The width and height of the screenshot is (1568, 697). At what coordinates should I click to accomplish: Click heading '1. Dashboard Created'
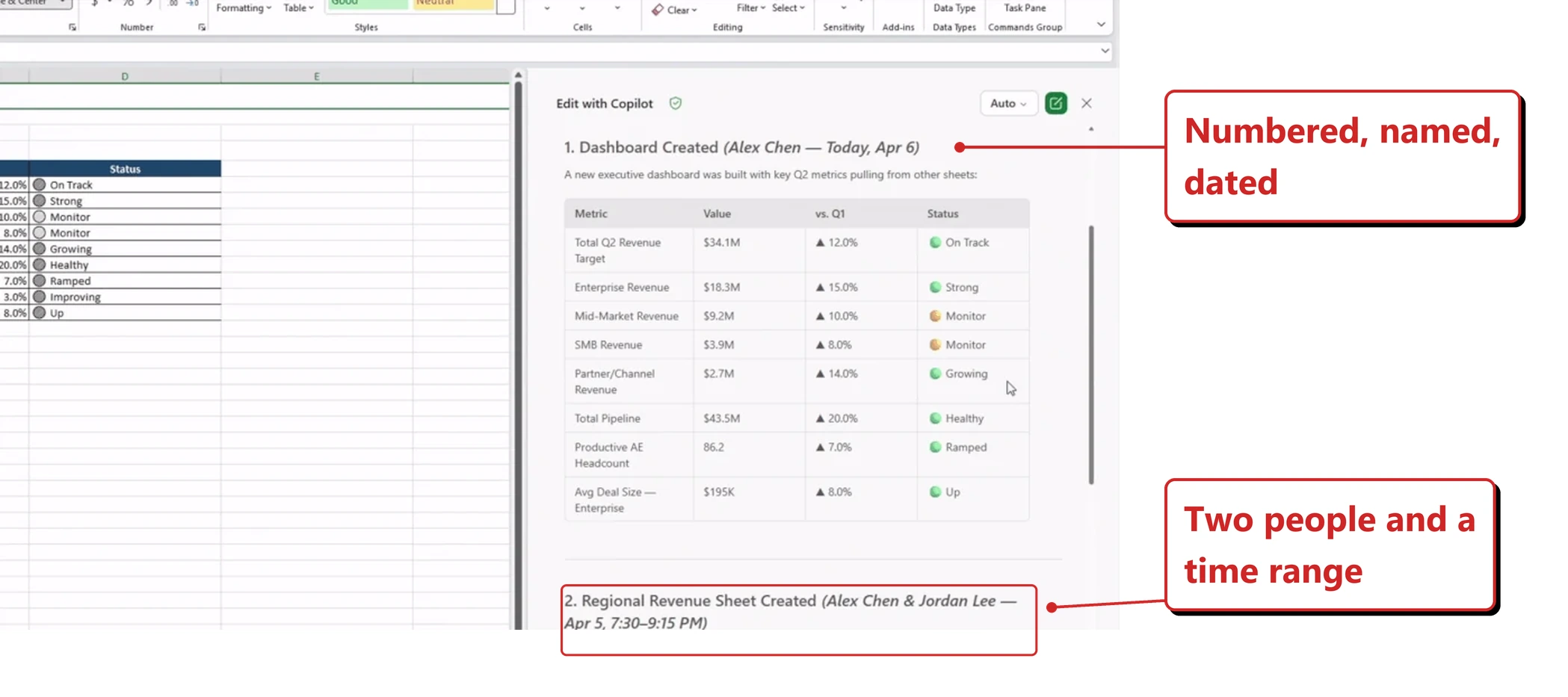coord(641,148)
